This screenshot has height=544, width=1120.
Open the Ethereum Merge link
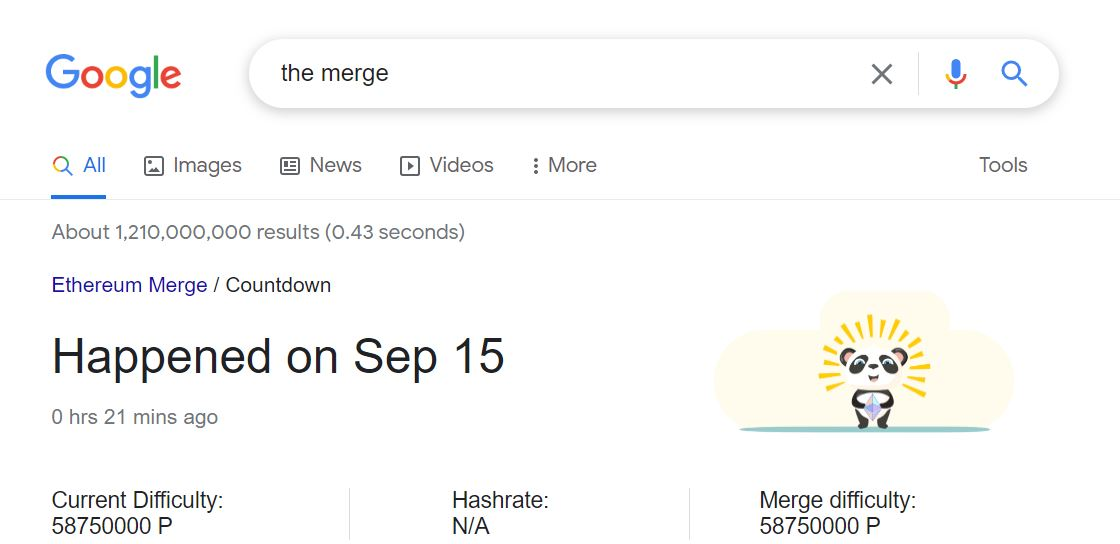click(x=129, y=285)
